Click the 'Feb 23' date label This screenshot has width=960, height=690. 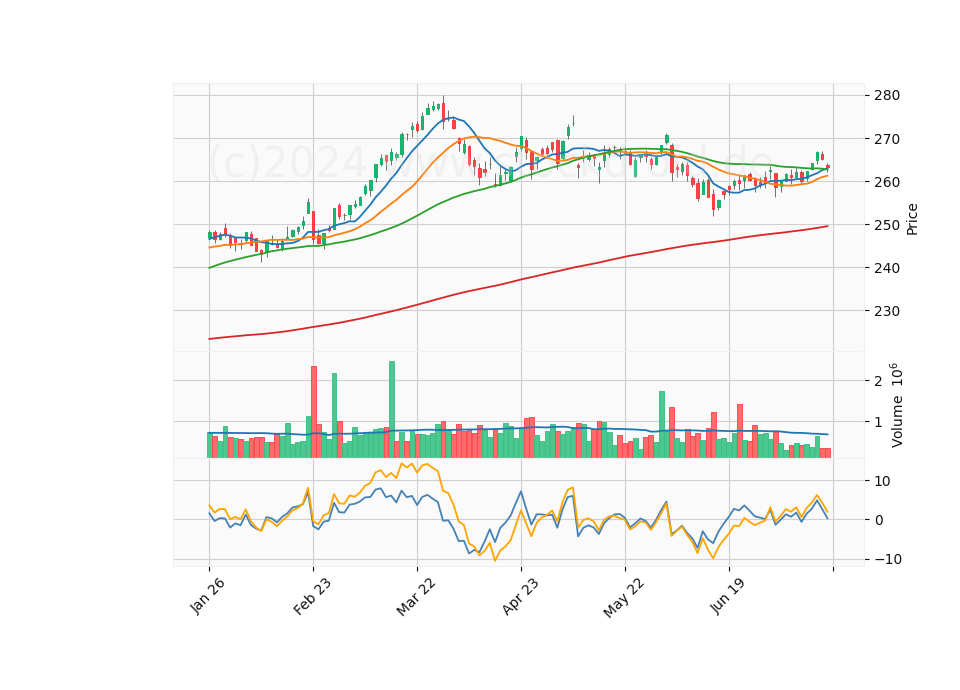(312, 596)
